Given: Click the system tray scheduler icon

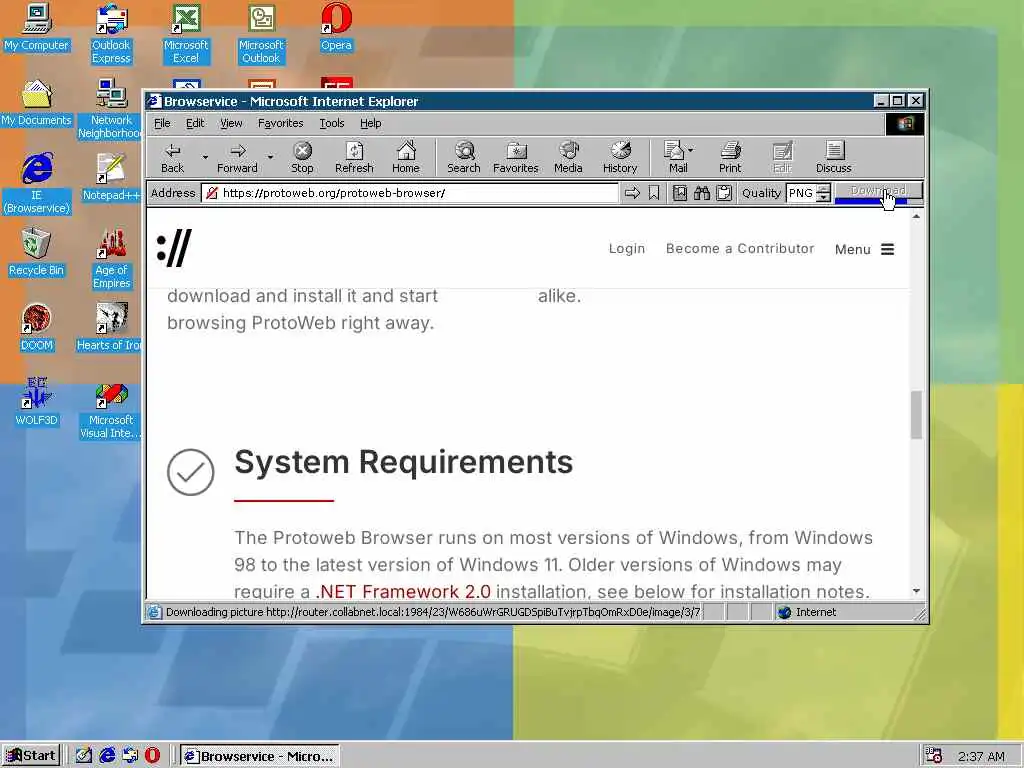Looking at the screenshot, I should 934,756.
